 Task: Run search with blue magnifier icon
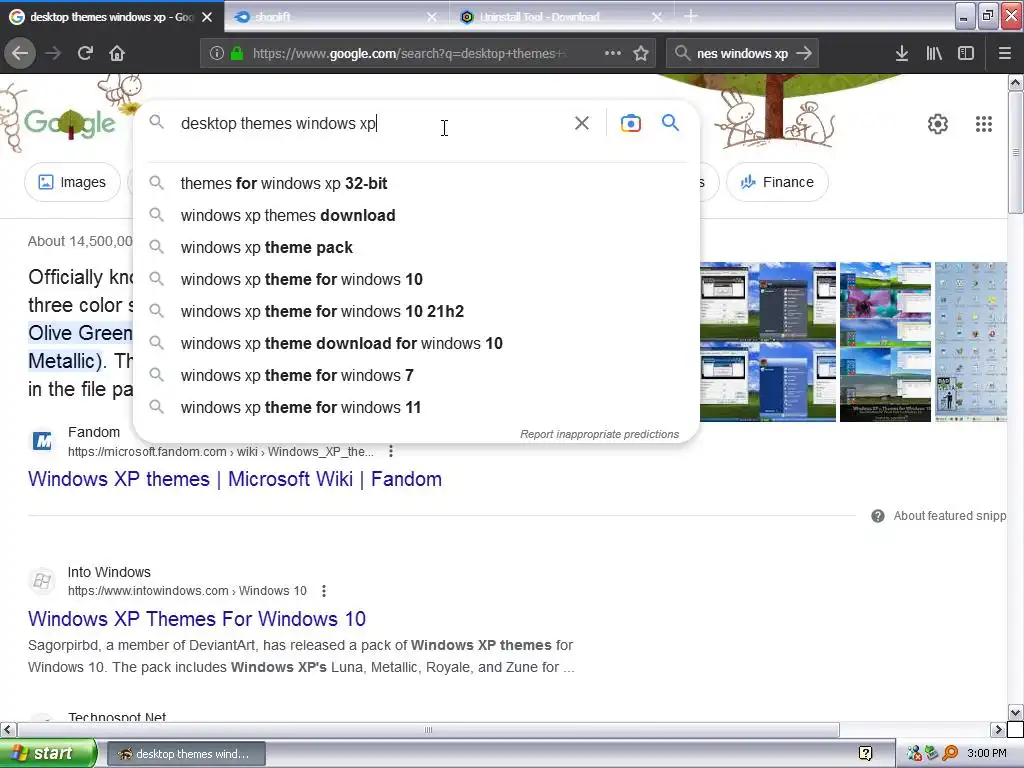pos(670,123)
